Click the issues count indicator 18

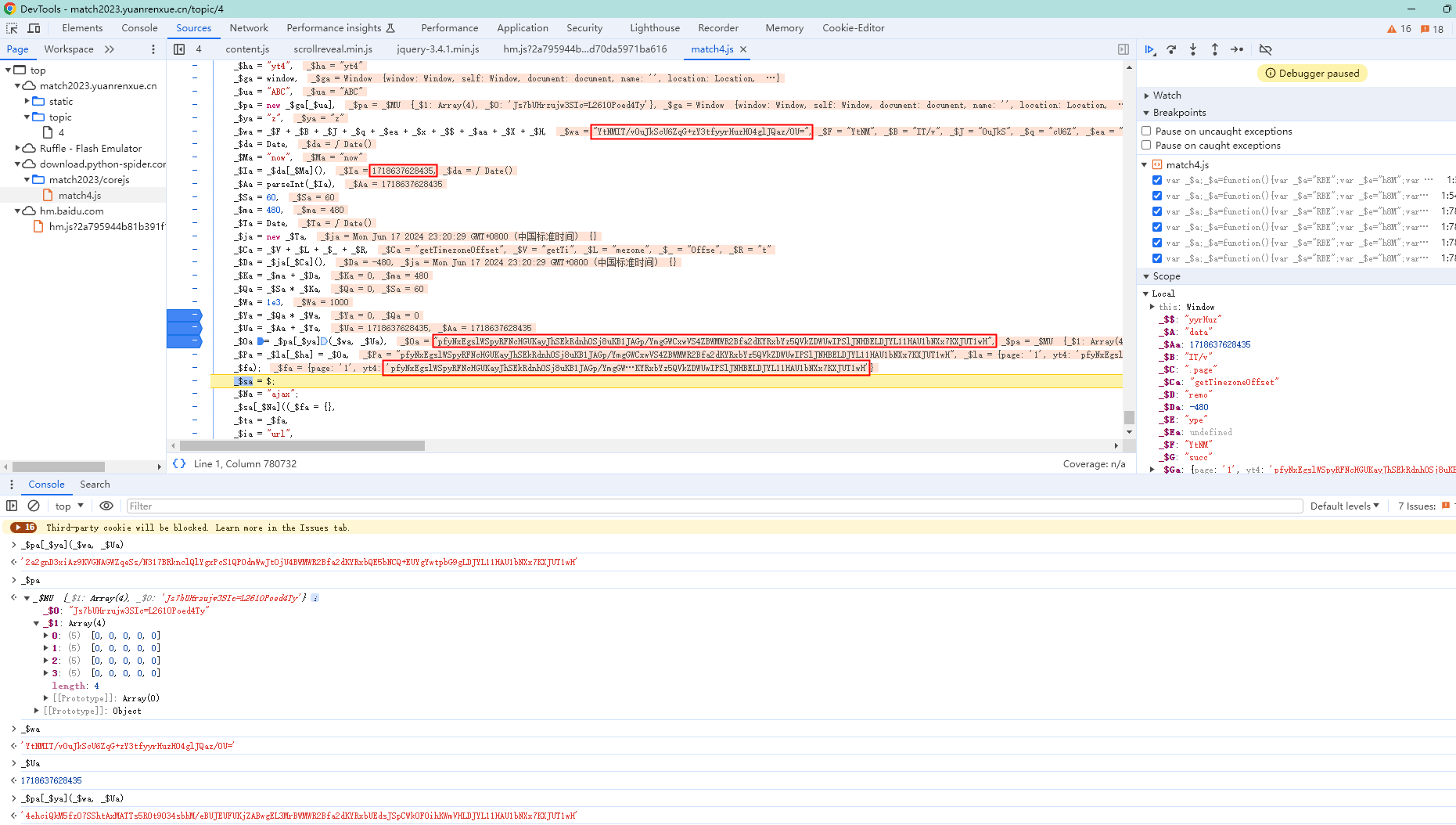[x=1432, y=29]
